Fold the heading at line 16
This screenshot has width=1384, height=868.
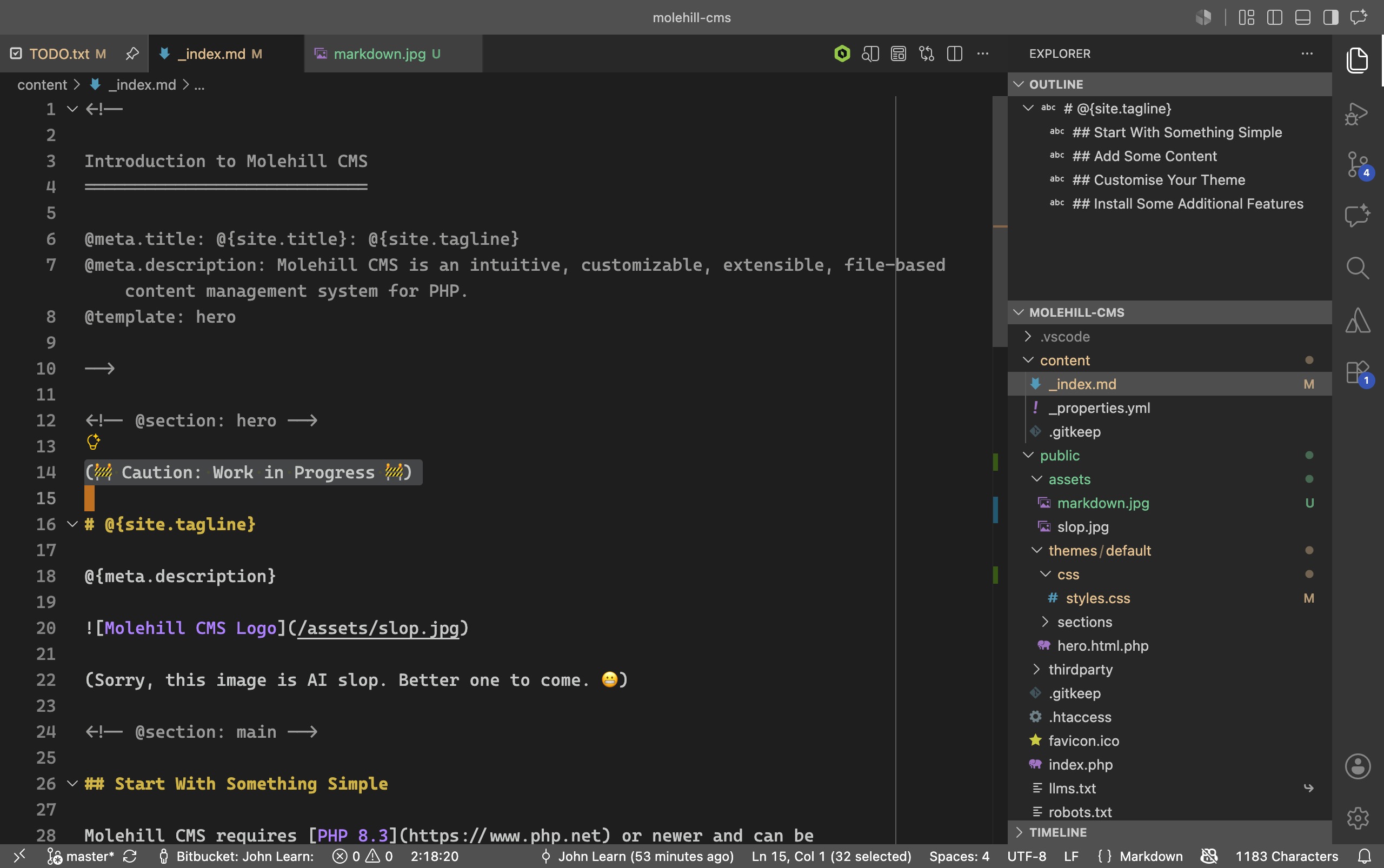pos(72,524)
